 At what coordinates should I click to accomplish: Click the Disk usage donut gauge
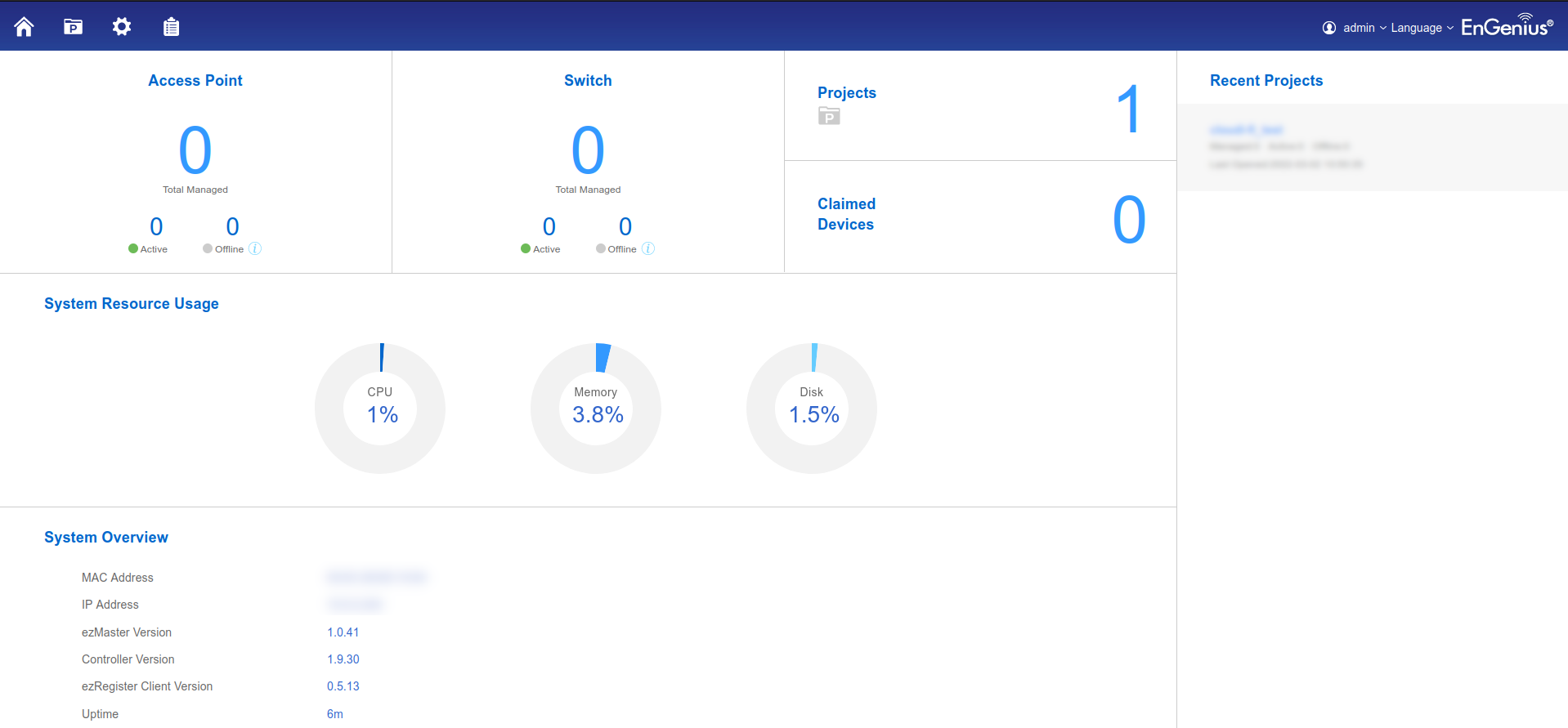coord(812,409)
